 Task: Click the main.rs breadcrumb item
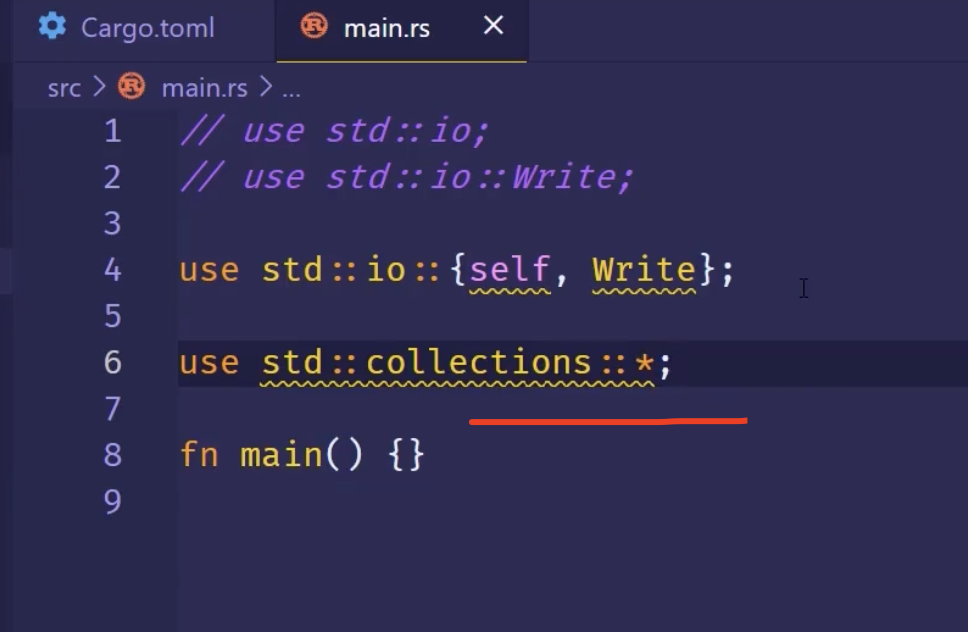pos(204,88)
